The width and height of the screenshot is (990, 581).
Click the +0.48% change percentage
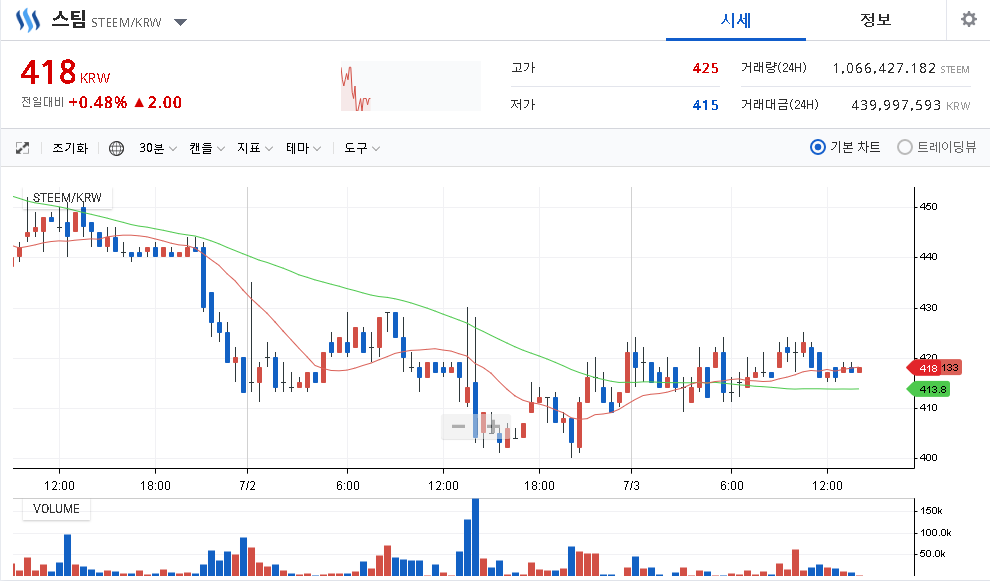point(98,102)
